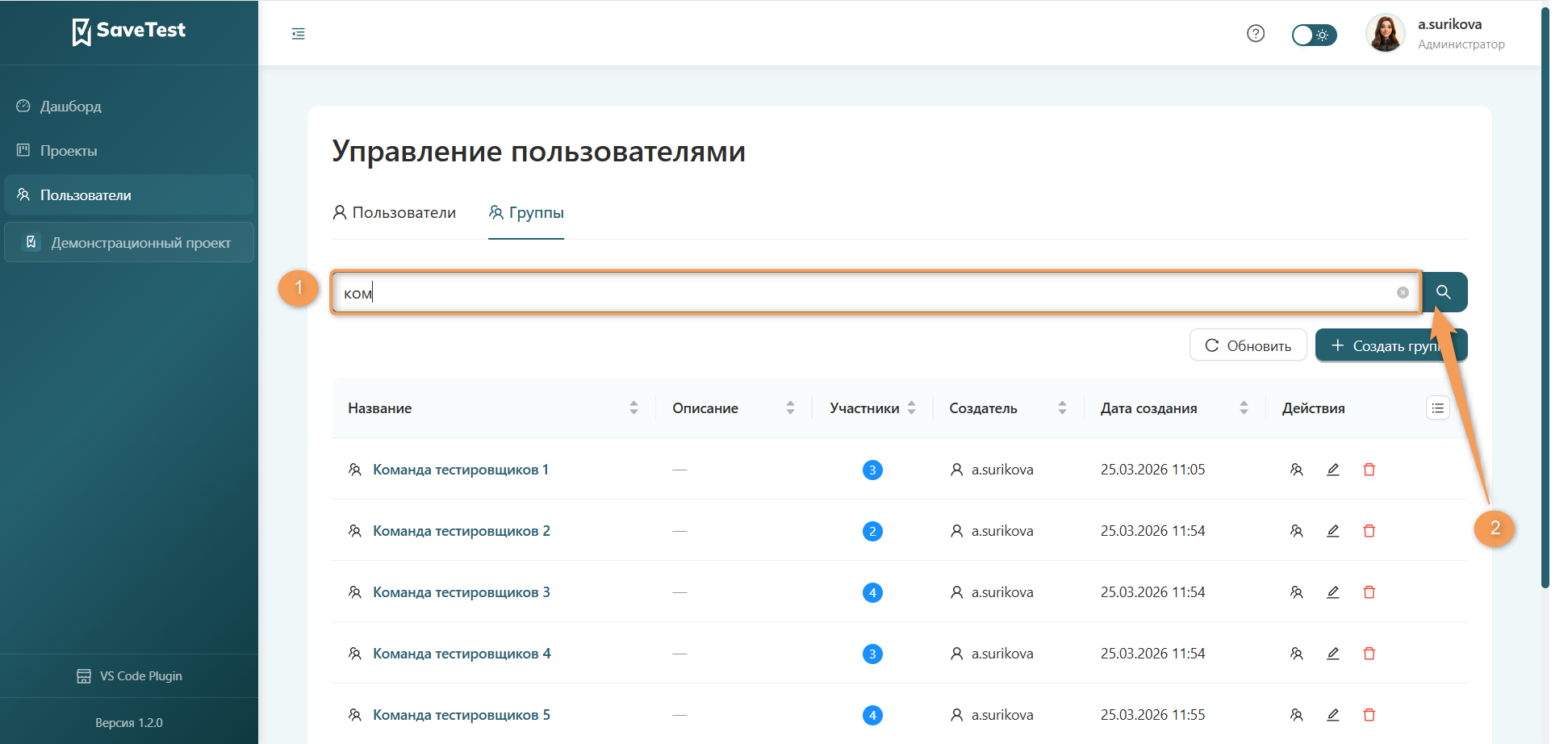
Task: Toggle the light/dark theme switch
Action: (x=1314, y=35)
